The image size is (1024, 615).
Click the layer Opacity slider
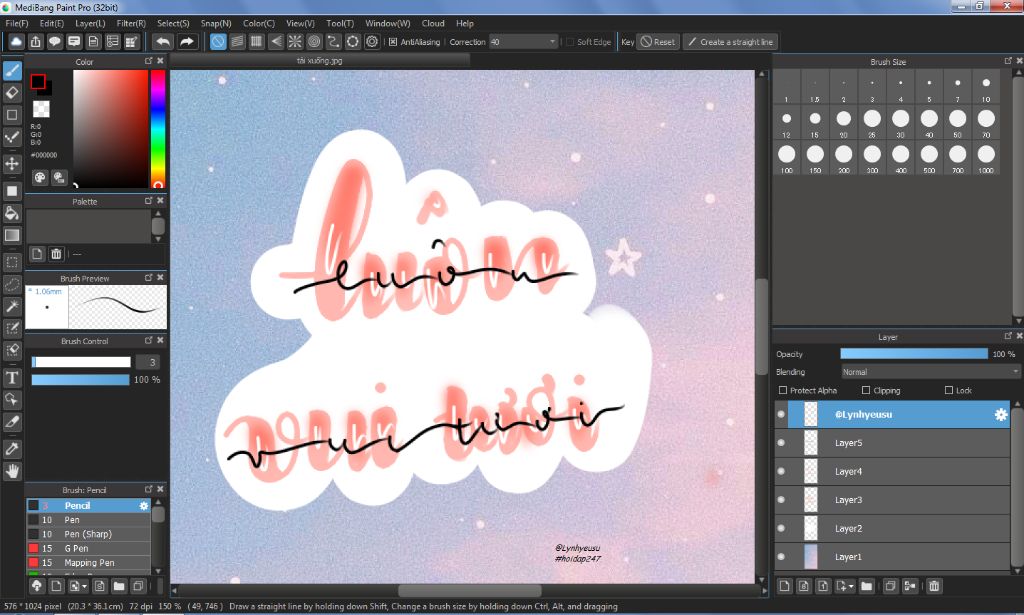click(914, 354)
